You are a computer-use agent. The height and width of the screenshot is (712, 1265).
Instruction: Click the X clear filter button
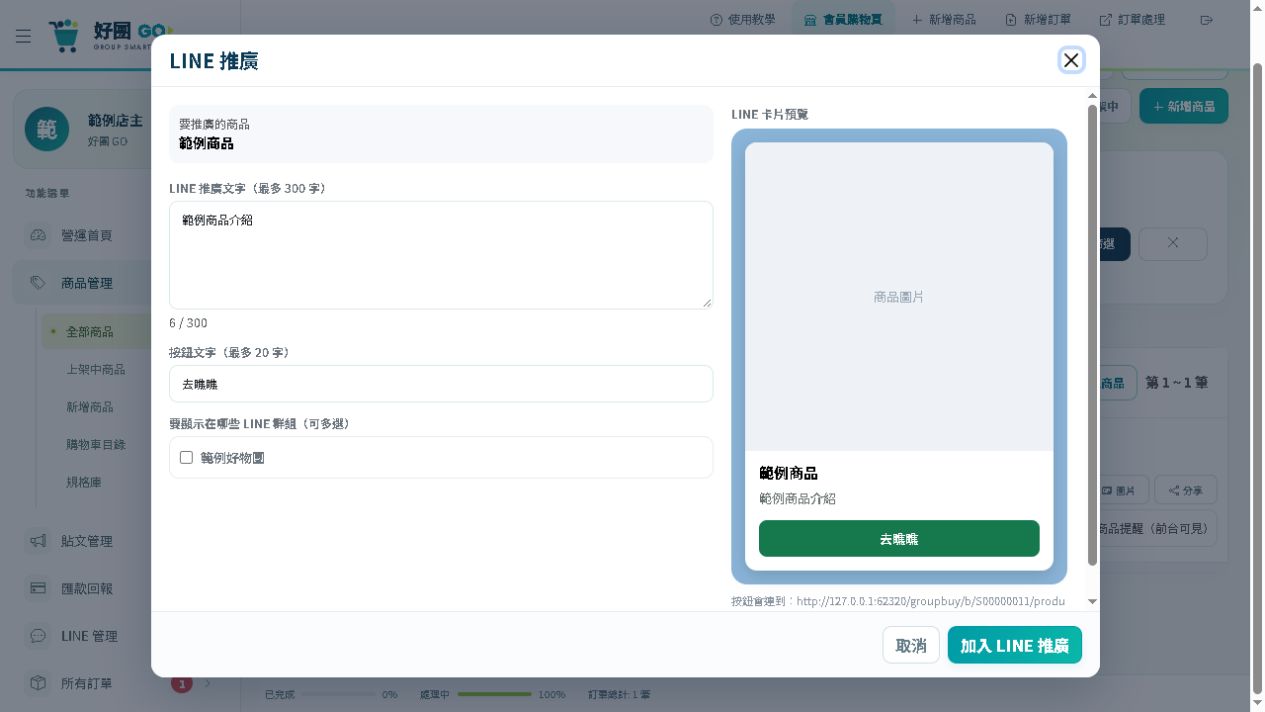pos(1173,243)
